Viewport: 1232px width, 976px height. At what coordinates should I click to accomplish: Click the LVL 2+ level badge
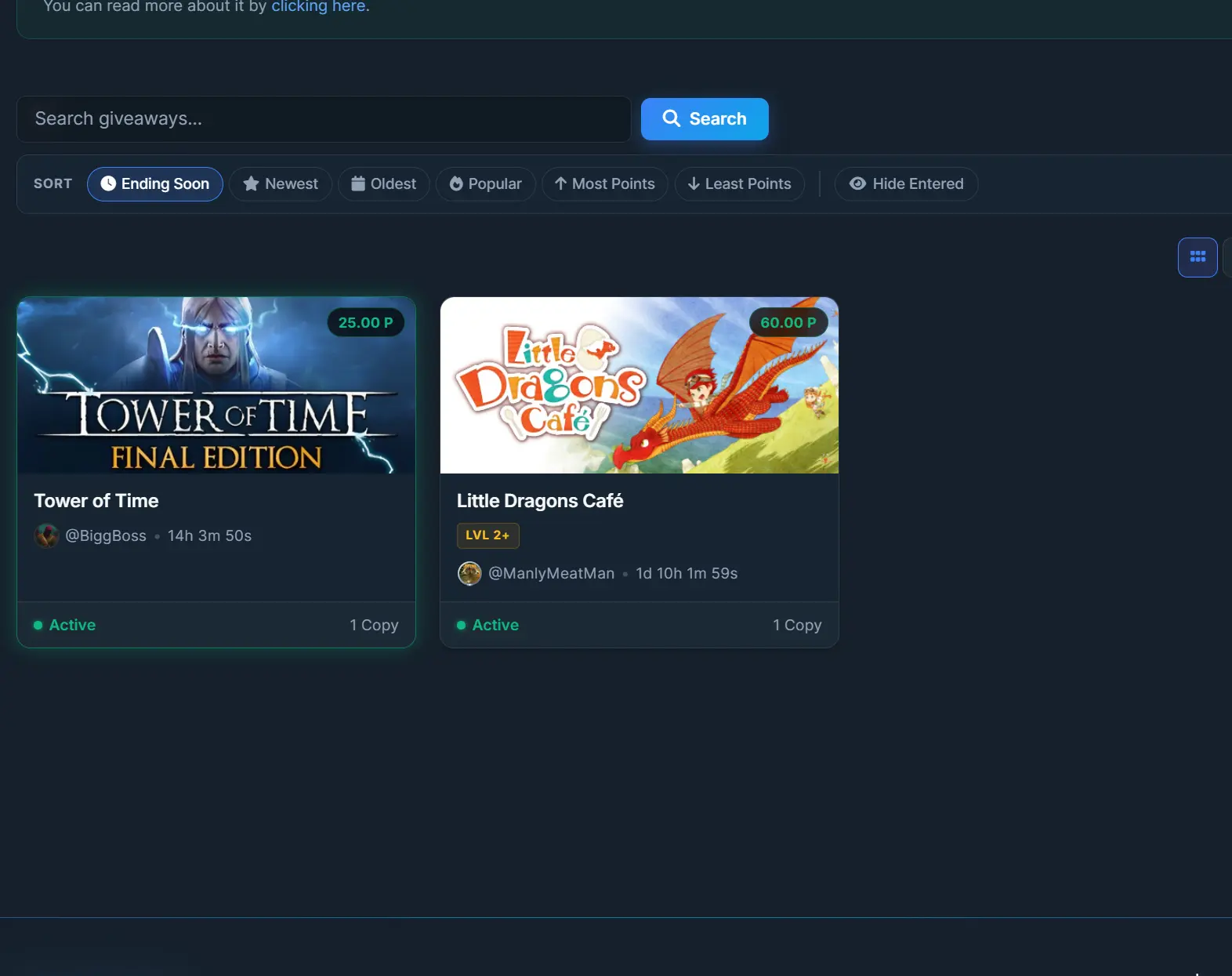[488, 535]
